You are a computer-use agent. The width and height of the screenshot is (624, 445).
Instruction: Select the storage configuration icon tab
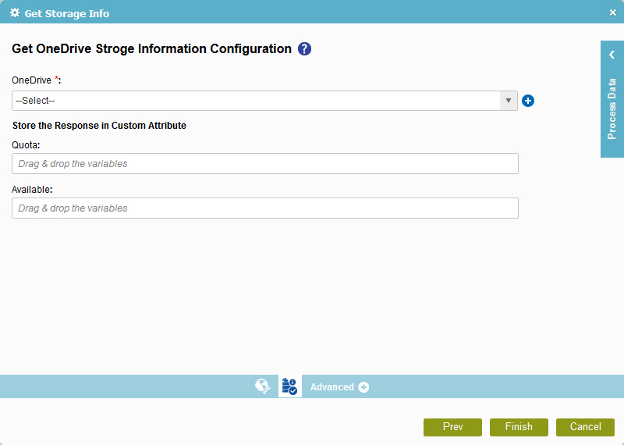pos(290,386)
